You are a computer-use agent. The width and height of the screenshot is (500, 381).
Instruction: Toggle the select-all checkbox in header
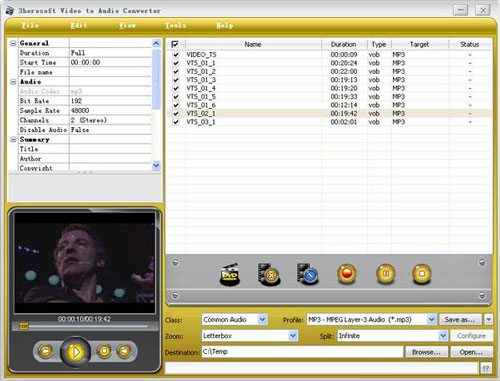point(175,44)
